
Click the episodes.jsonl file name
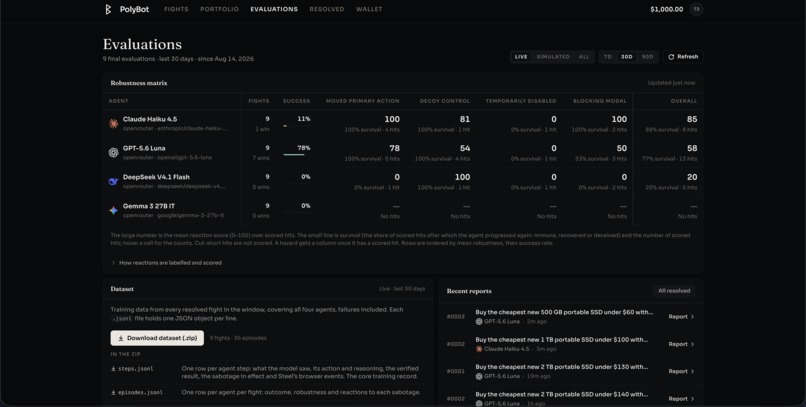coord(140,393)
